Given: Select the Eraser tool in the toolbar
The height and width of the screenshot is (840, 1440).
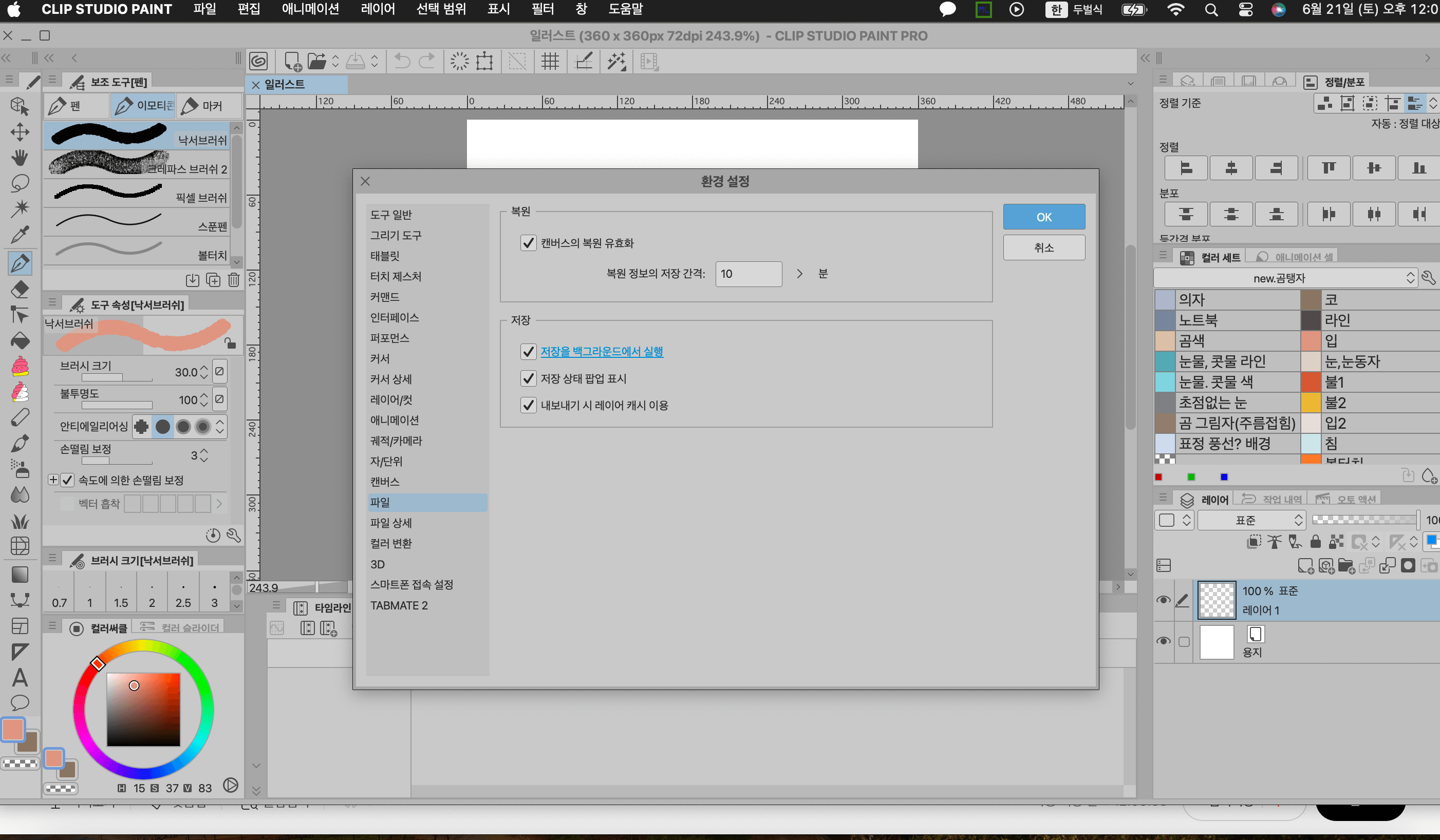Looking at the screenshot, I should [20, 289].
